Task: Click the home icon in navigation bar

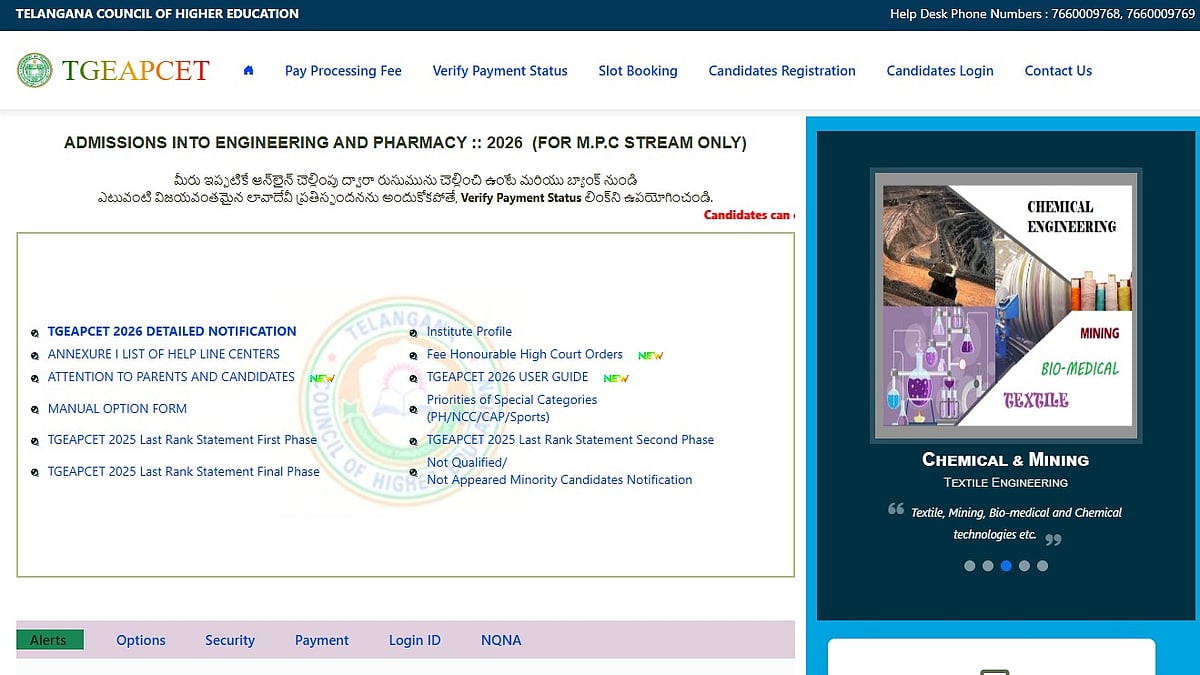Action: 248,71
